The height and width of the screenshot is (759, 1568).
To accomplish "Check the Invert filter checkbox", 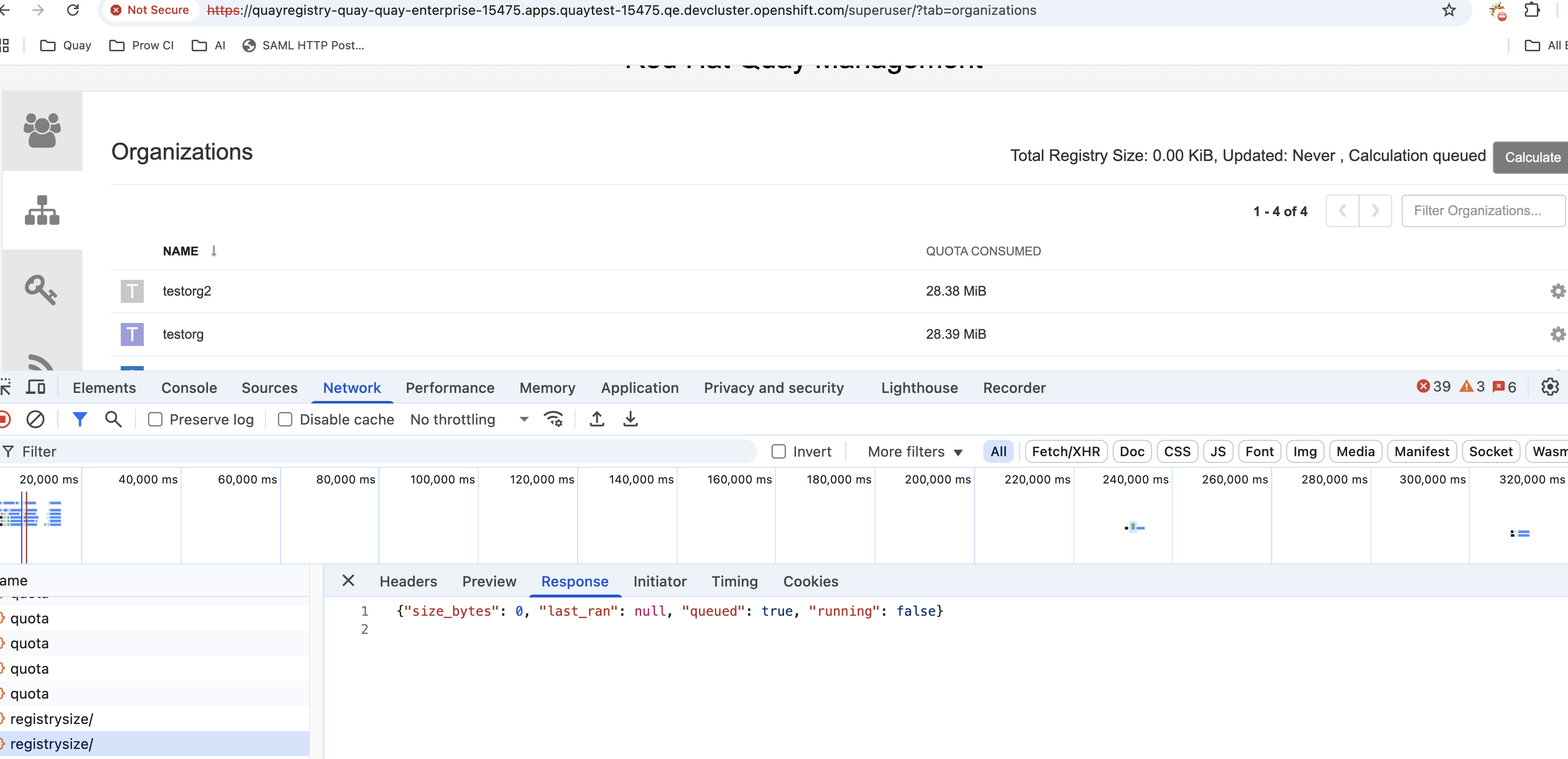I will (x=779, y=452).
